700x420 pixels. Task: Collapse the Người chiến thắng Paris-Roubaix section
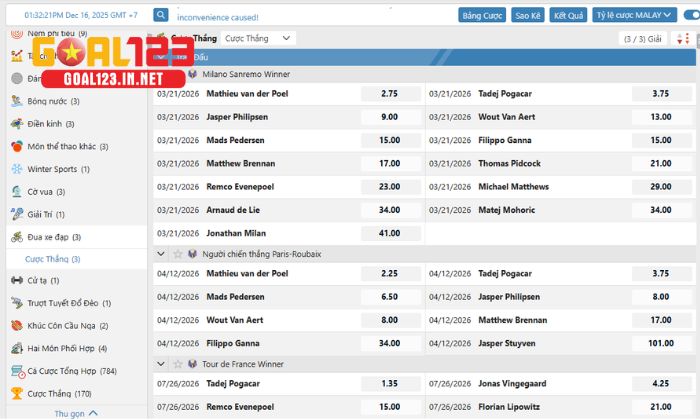(x=162, y=255)
